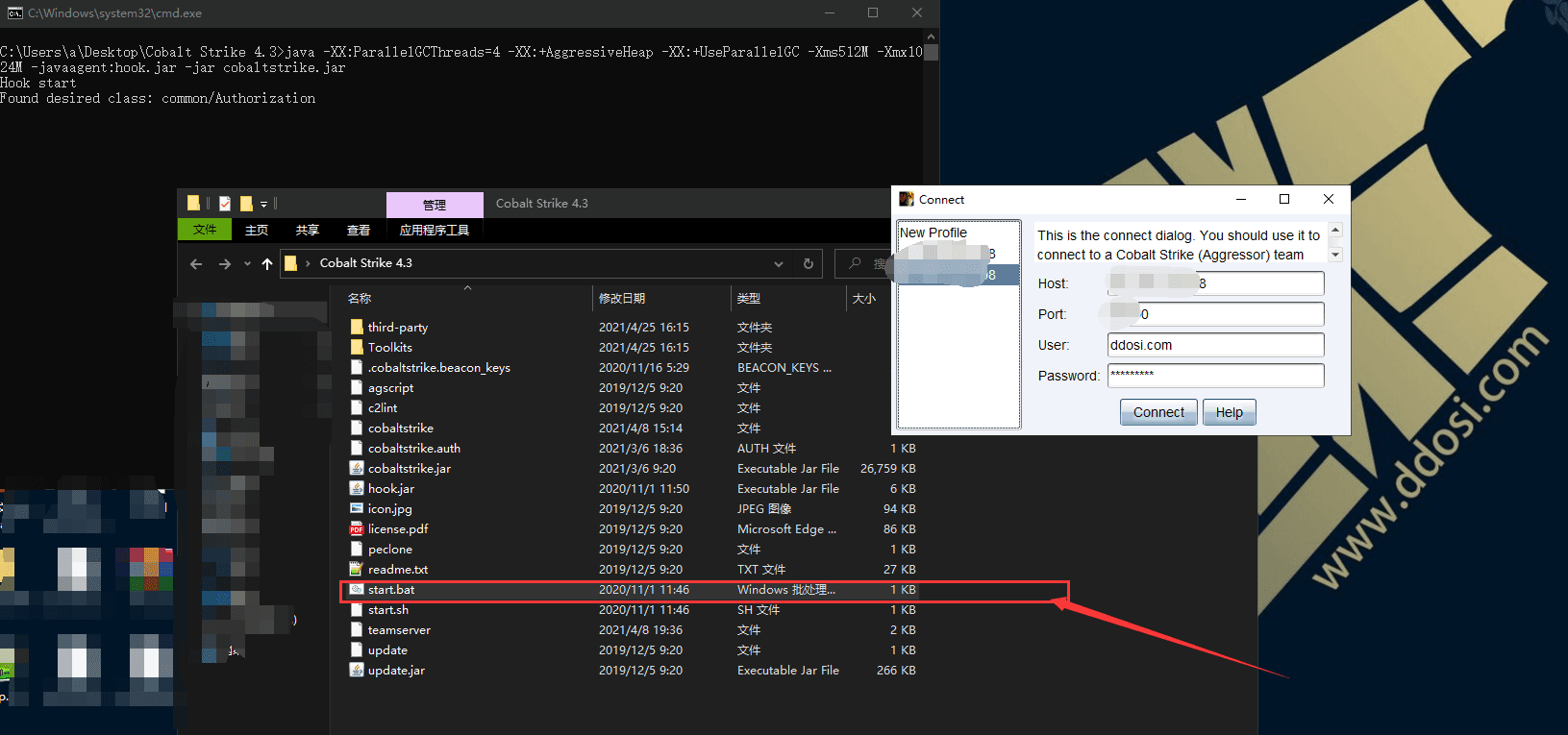Expand the address bar history dropdown
The height and width of the screenshot is (735, 1568).
pyautogui.click(x=779, y=264)
